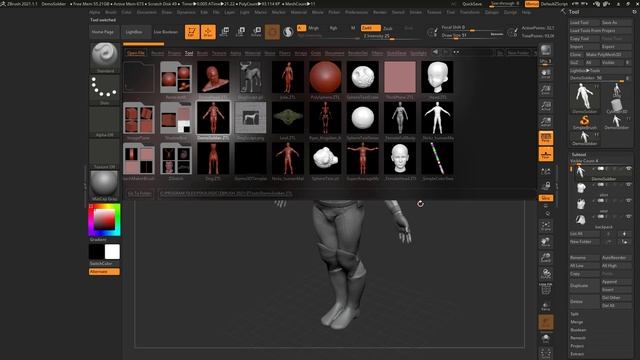
Task: Click the Append button in Subtool
Action: pyautogui.click(x=616, y=282)
